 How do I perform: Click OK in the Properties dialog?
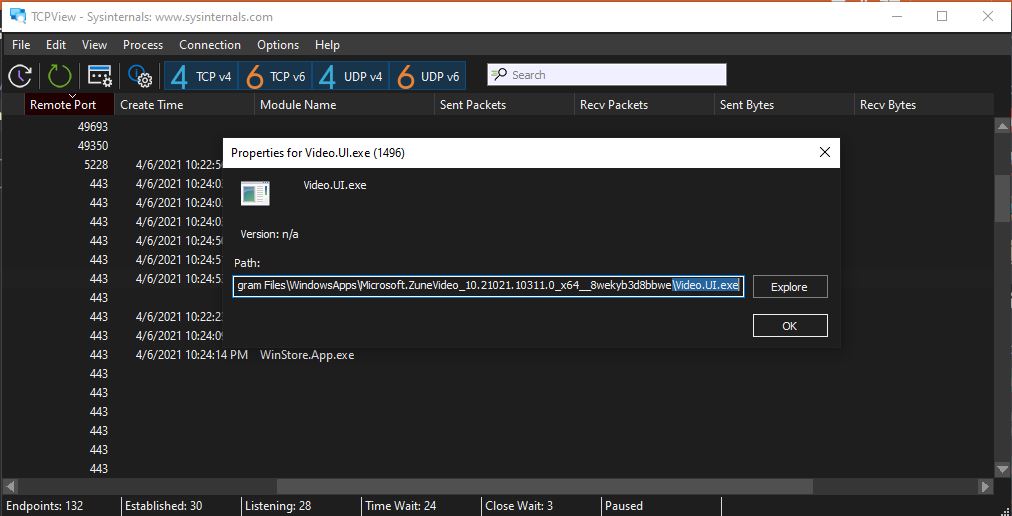click(790, 326)
